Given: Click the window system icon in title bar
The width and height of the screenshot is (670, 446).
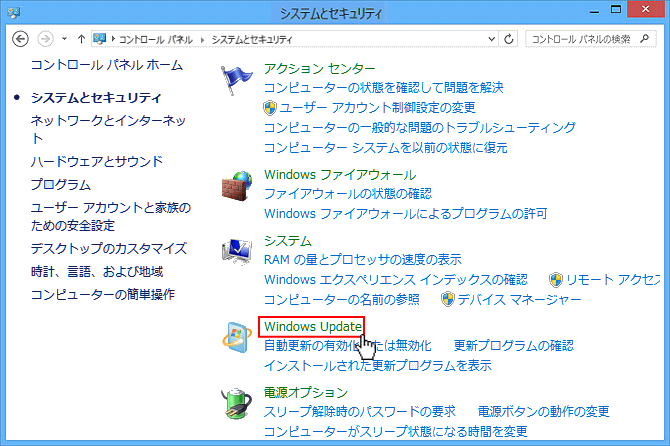Looking at the screenshot, I should (13, 13).
